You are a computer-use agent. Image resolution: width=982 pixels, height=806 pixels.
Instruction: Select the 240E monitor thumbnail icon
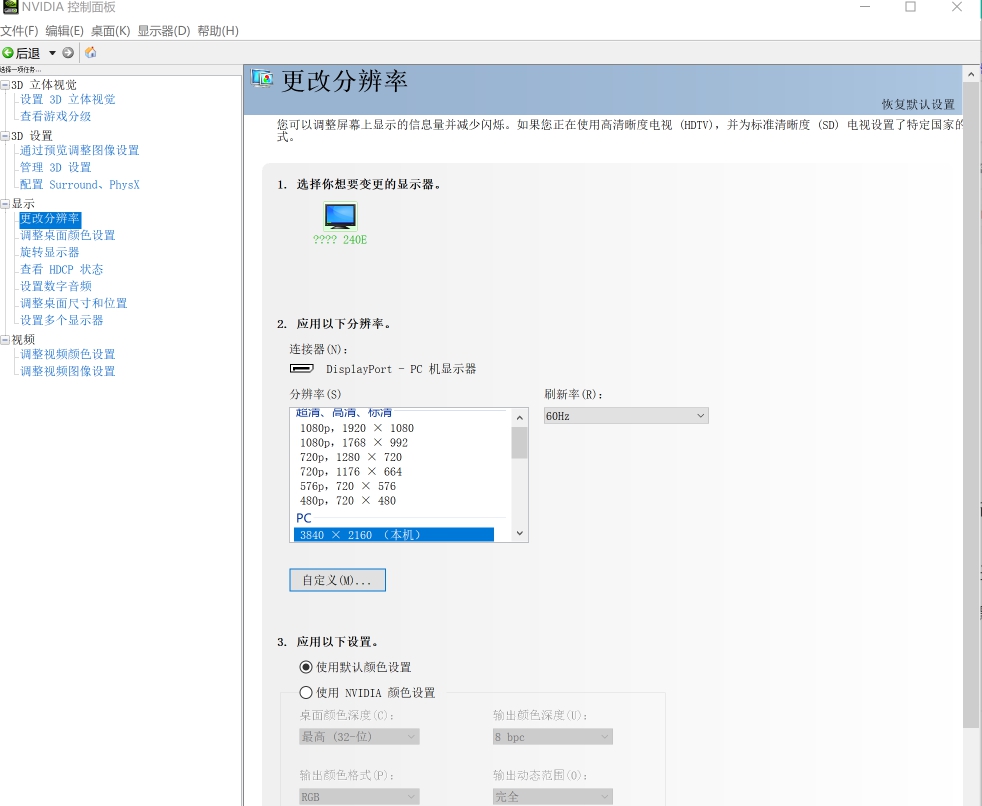point(339,214)
